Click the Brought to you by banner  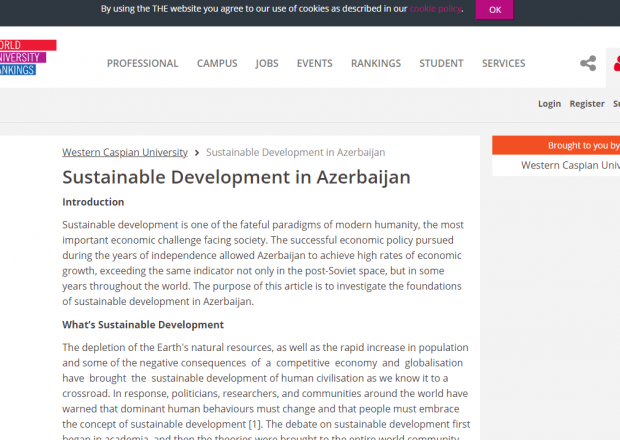click(556, 145)
